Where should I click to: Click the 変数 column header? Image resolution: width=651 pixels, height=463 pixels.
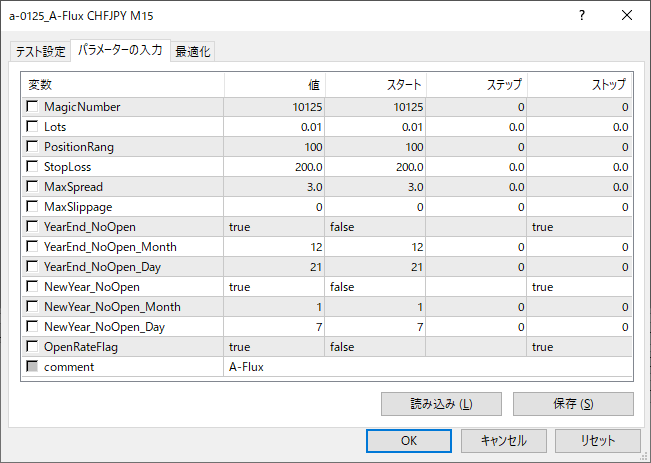click(123, 85)
